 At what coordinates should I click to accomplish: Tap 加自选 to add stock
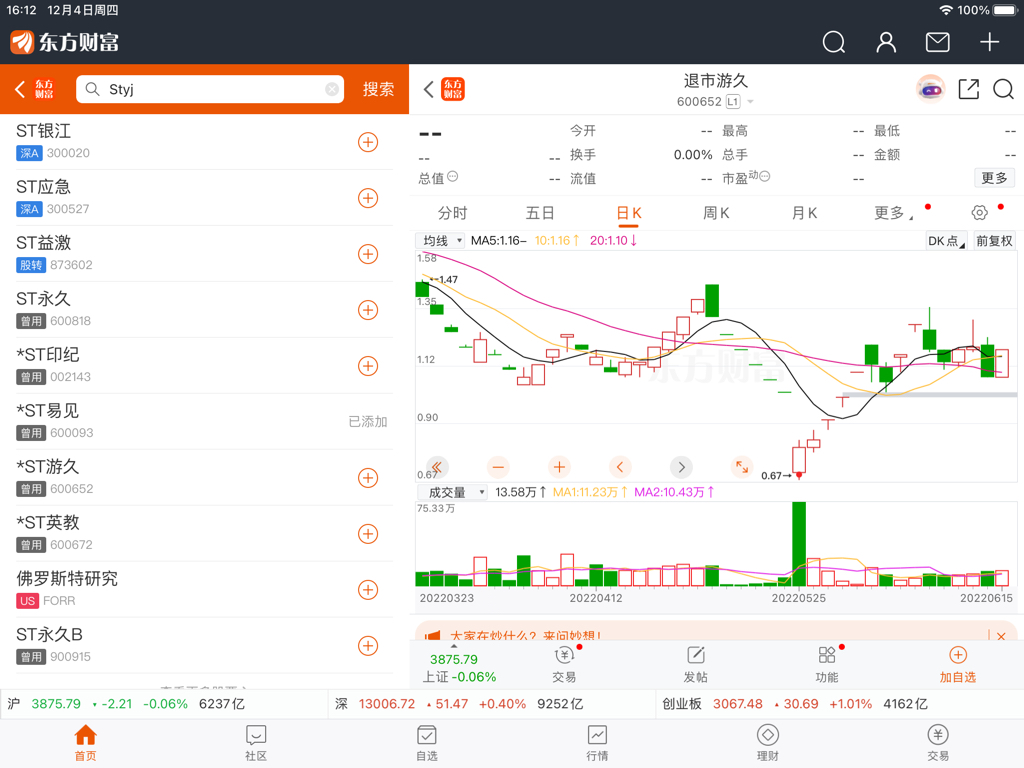click(957, 665)
